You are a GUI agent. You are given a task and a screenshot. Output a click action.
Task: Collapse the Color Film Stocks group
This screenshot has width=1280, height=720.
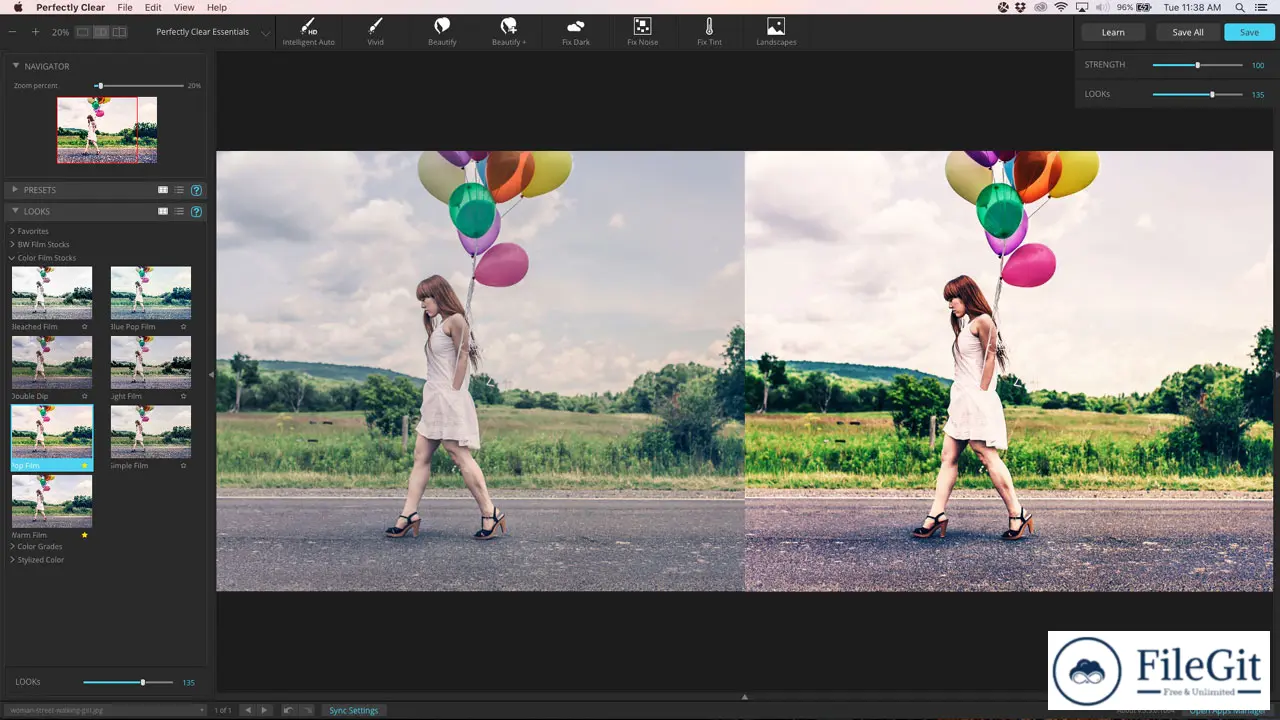coord(12,258)
